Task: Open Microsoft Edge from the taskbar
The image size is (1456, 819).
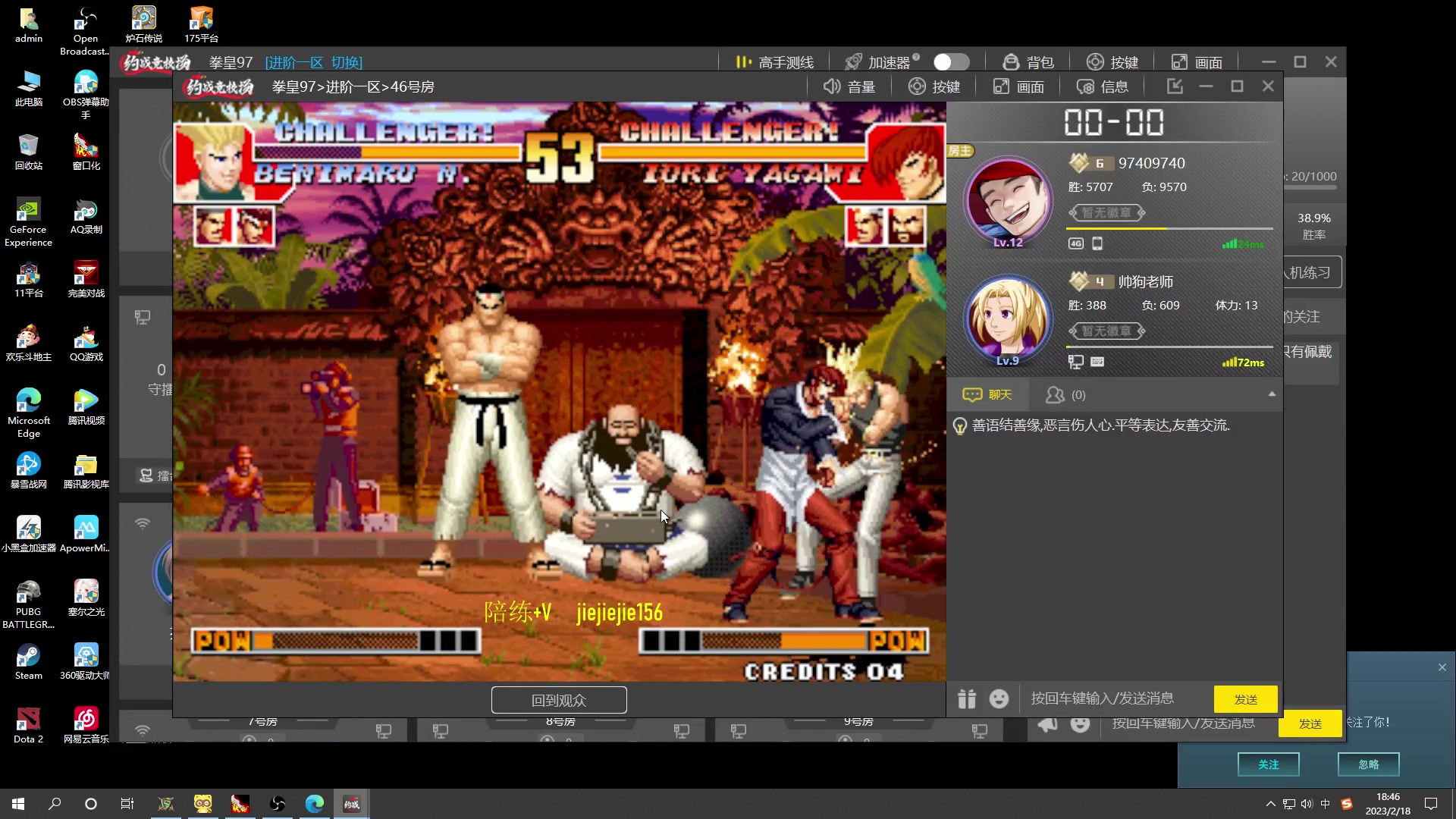Action: pyautogui.click(x=314, y=804)
